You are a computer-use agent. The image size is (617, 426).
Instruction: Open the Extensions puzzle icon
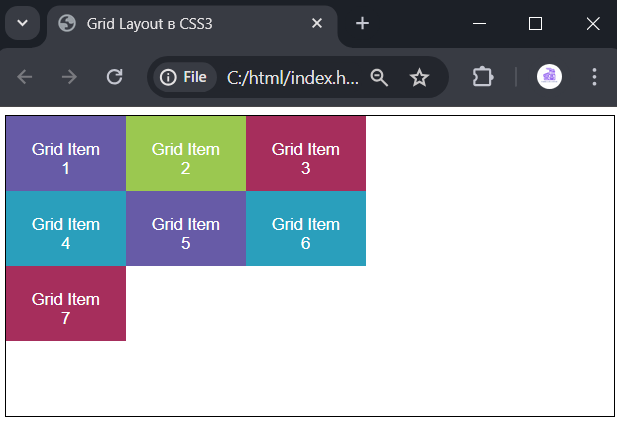[483, 77]
